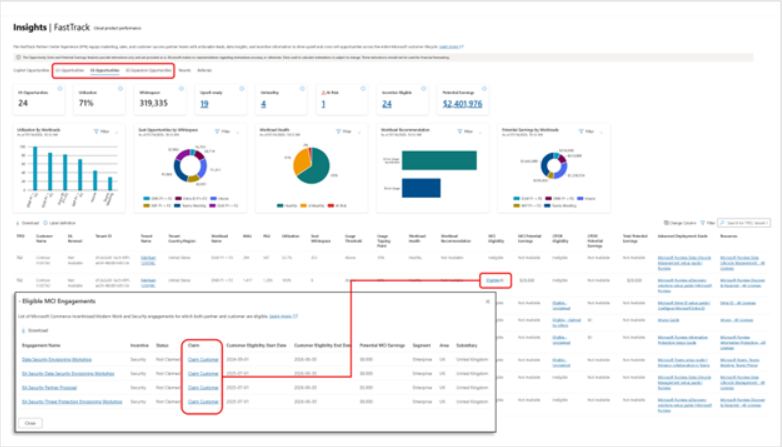Close Eligible MCI Engagements dialog with X
The width and height of the screenshot is (782, 447).
coord(488,301)
